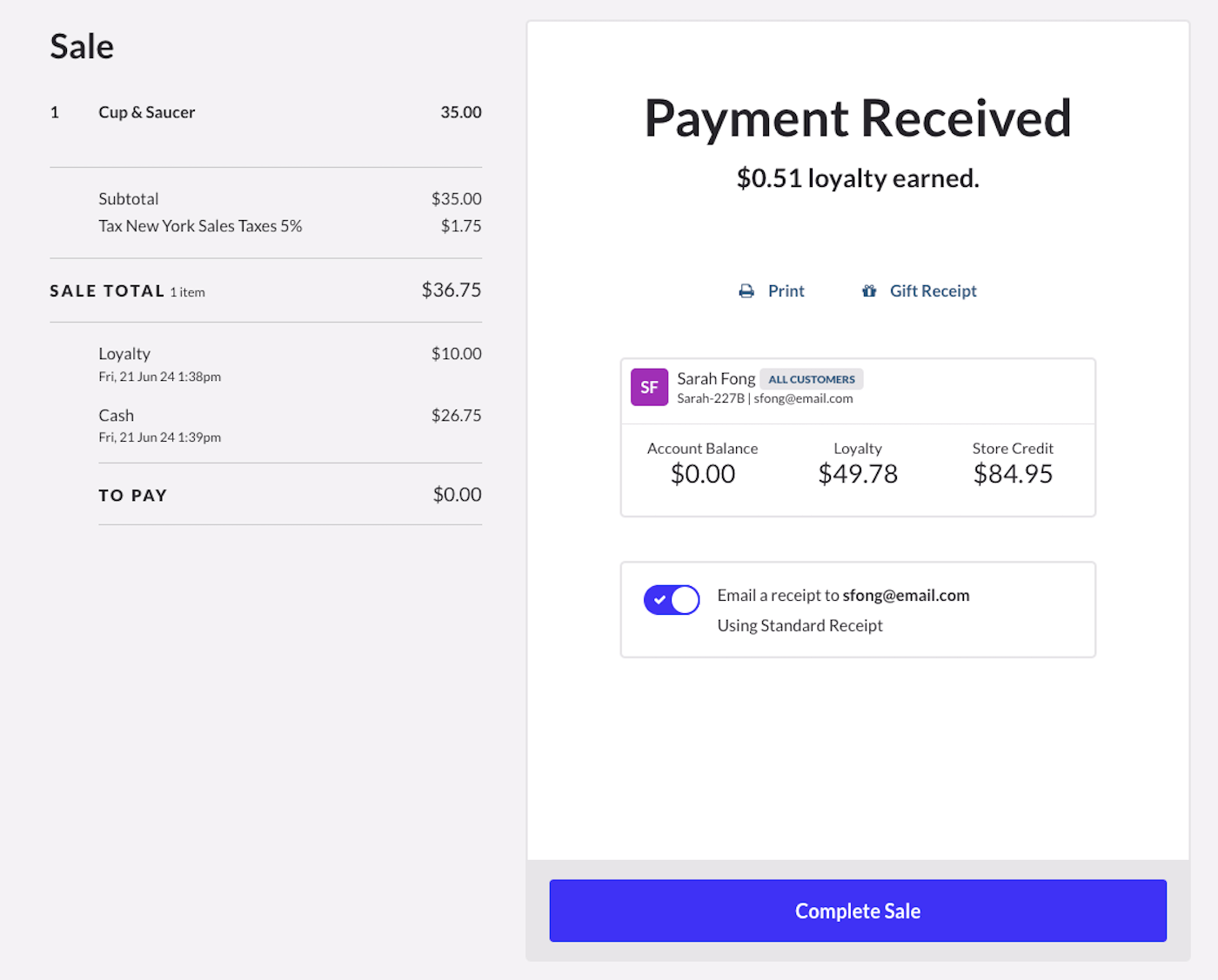Click the Sarah-227B customer code line
This screenshot has width=1218, height=980.
(711, 399)
